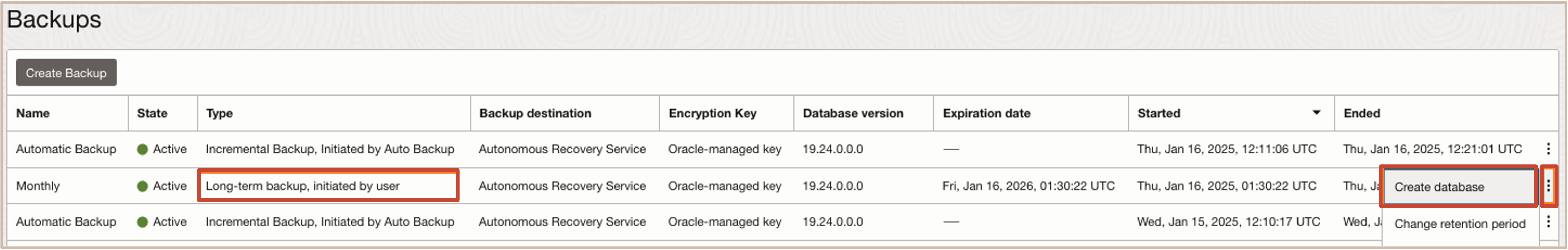Screen dimensions: 1568x250
Task: Click the Ended column header
Action: click(1362, 113)
